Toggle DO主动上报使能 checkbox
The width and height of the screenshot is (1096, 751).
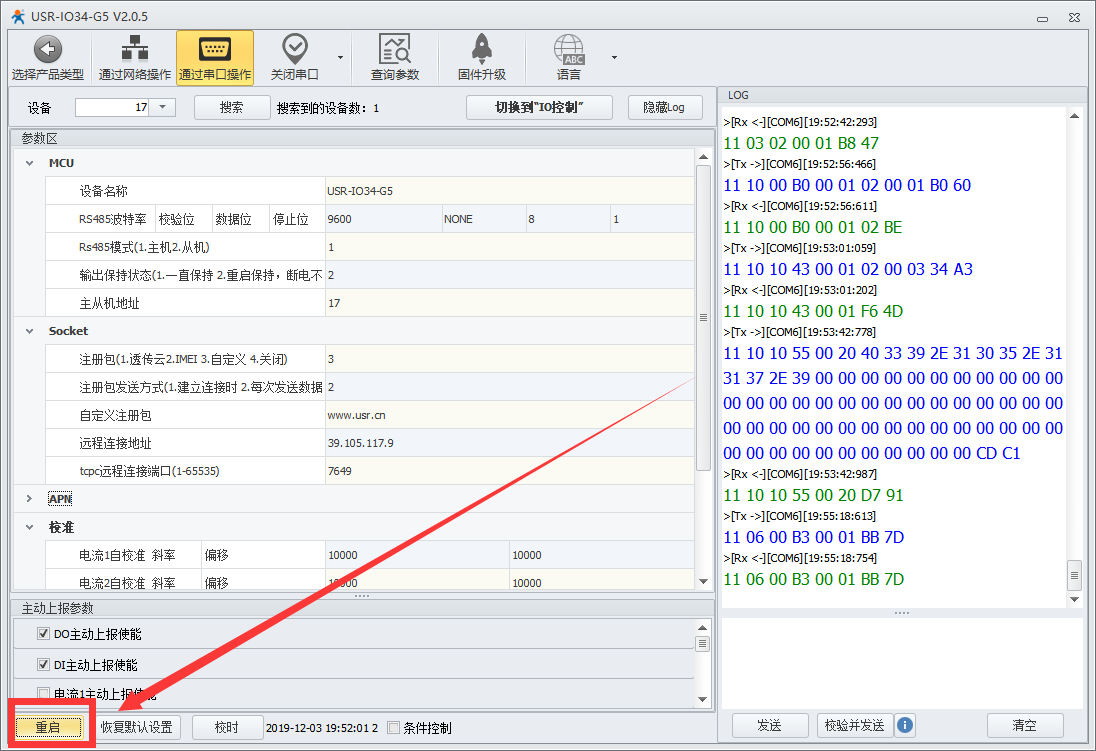(43, 634)
